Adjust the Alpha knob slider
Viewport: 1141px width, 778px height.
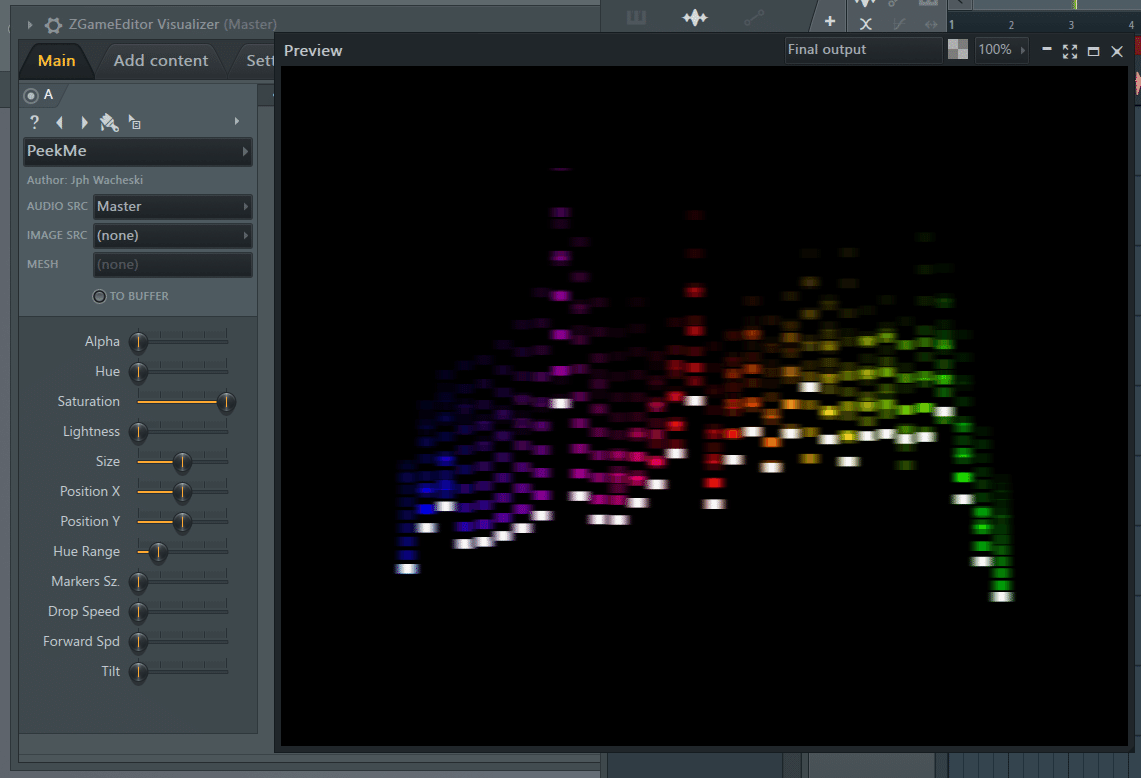(x=138, y=342)
